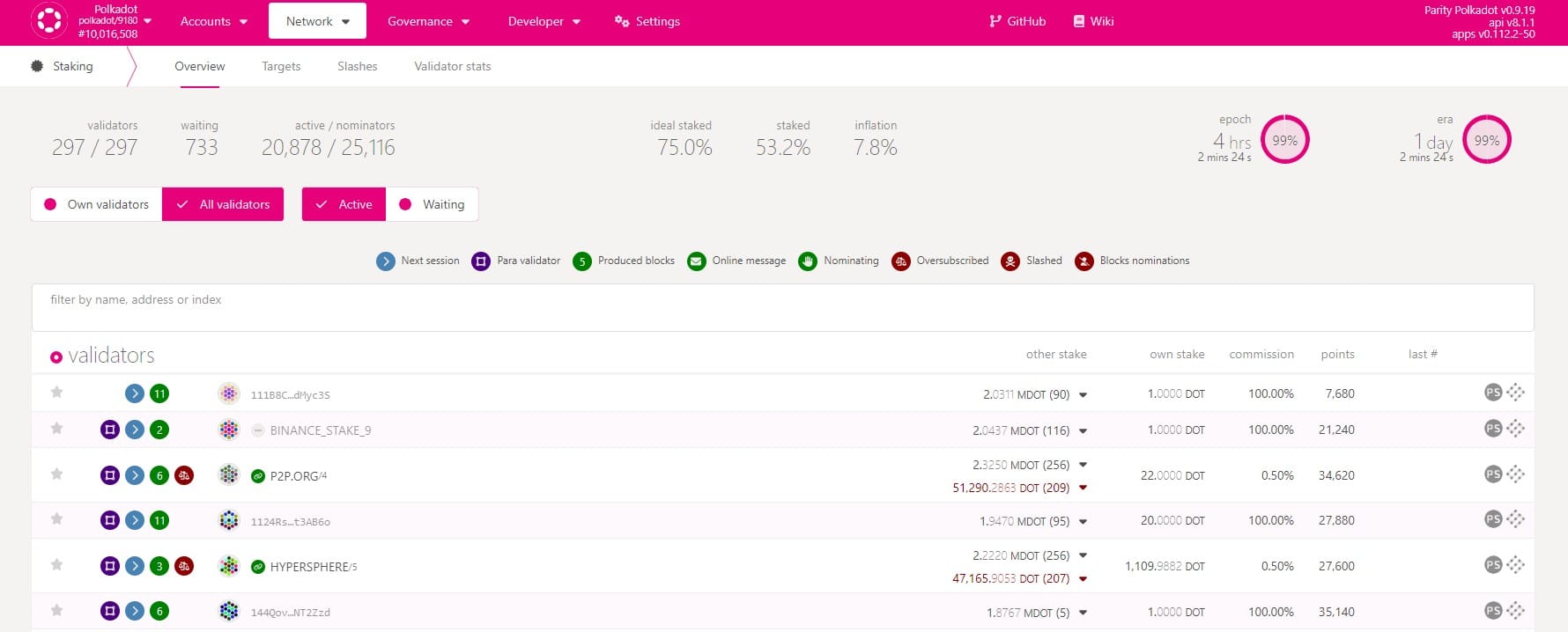Focus the filter by name input
This screenshot has height=632, width=1568.
pyautogui.click(x=782, y=307)
